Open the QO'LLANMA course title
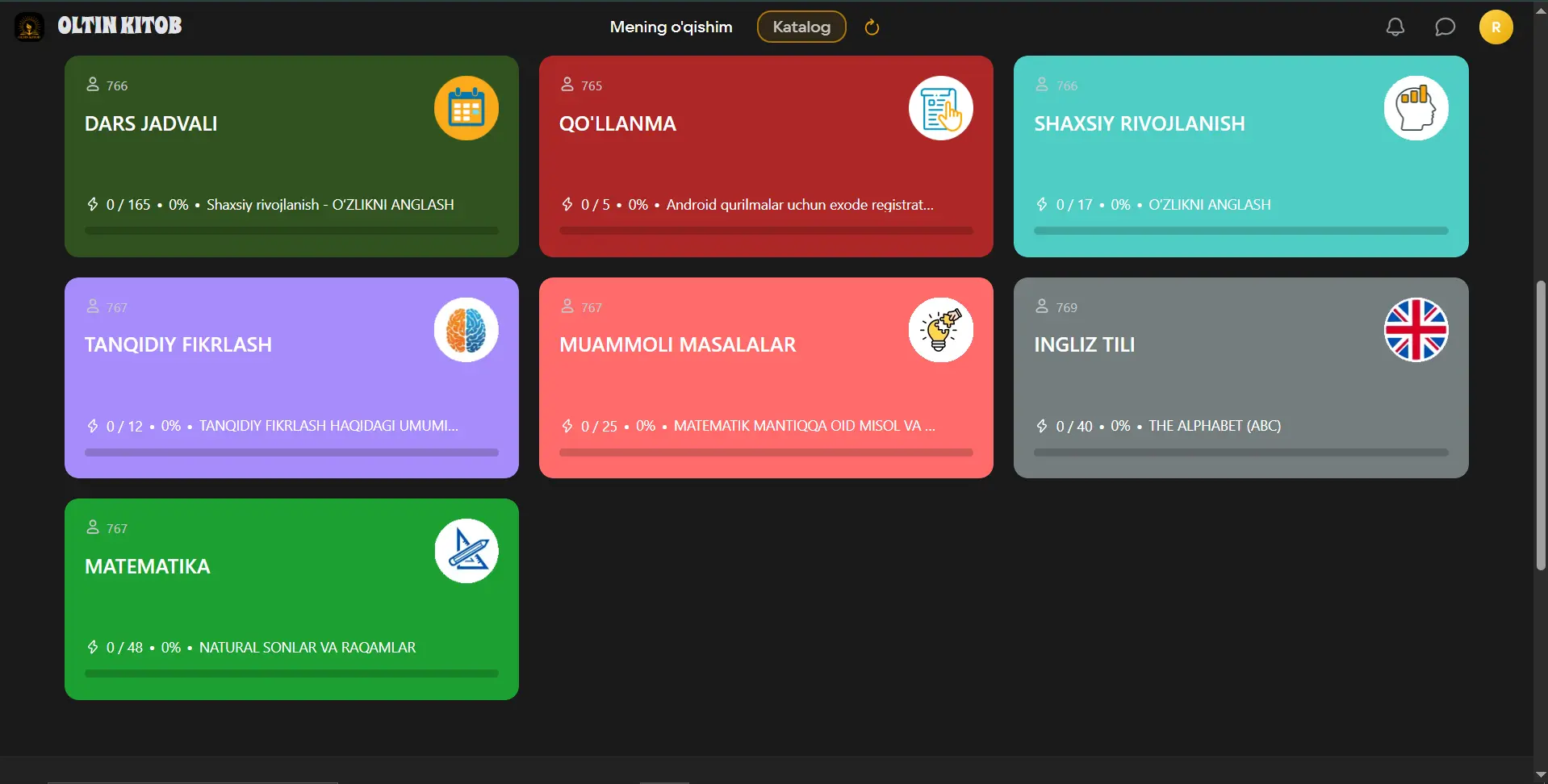 (617, 123)
